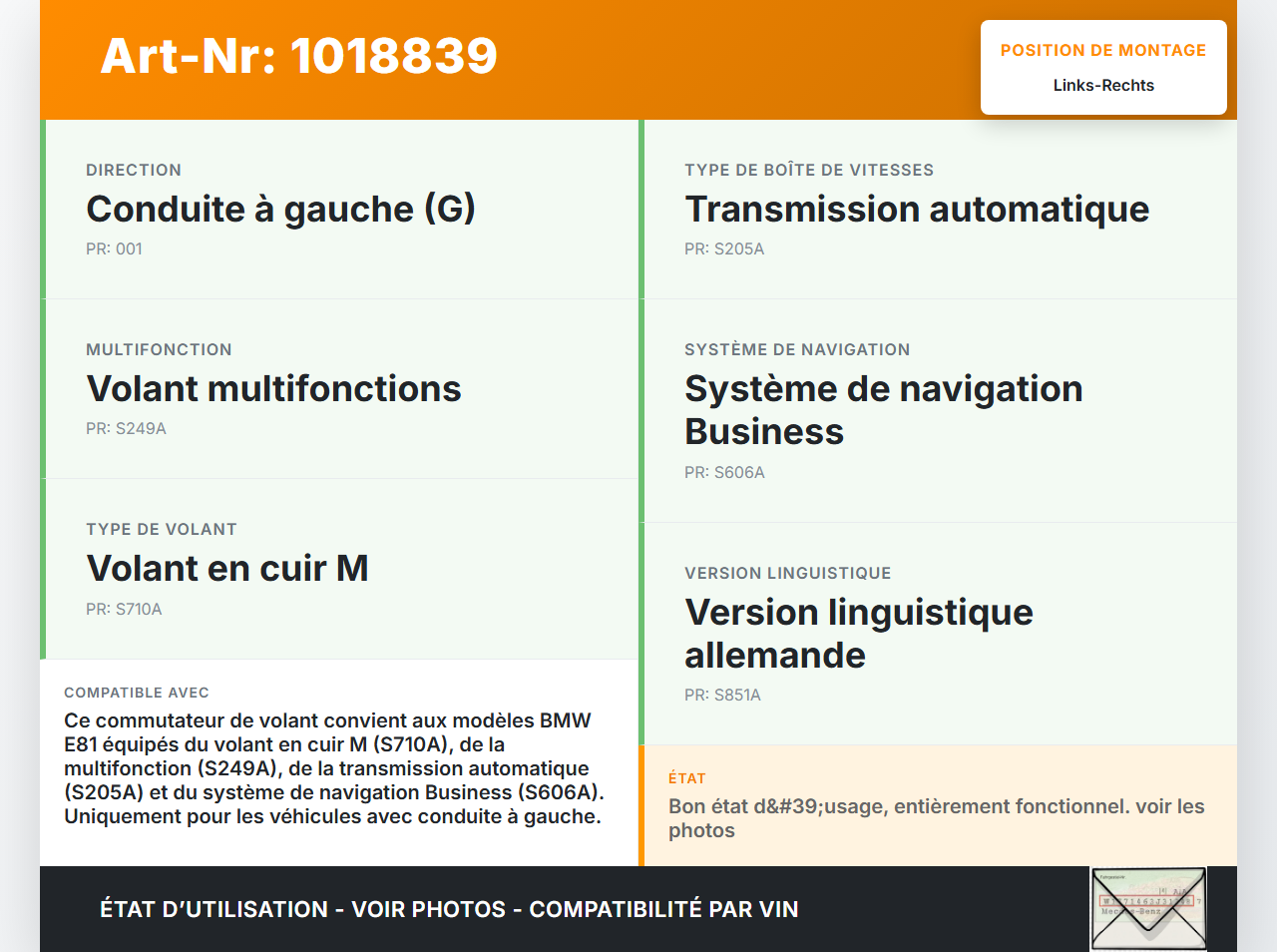Viewport: 1277px width, 952px height.
Task: Click the PR: S851A code
Action: point(722,695)
